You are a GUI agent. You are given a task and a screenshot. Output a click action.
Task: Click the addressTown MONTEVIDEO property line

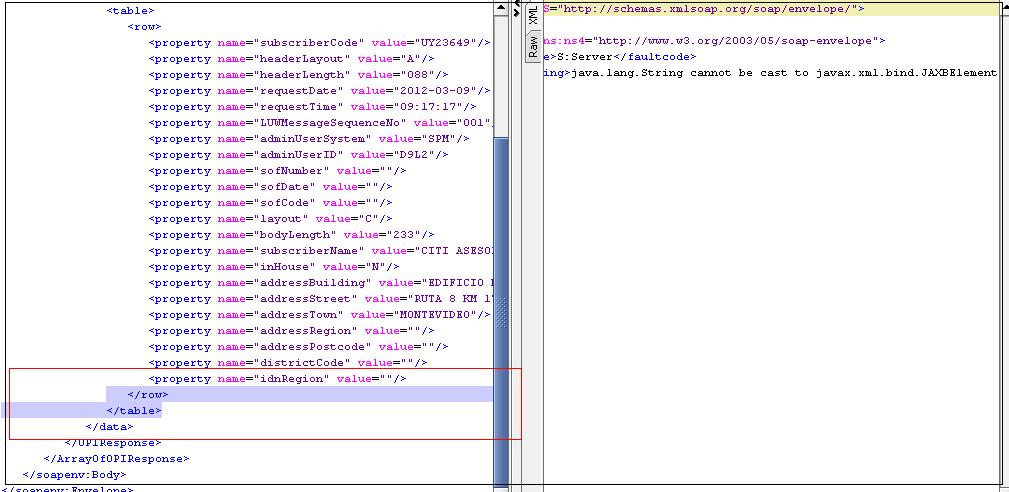320,315
